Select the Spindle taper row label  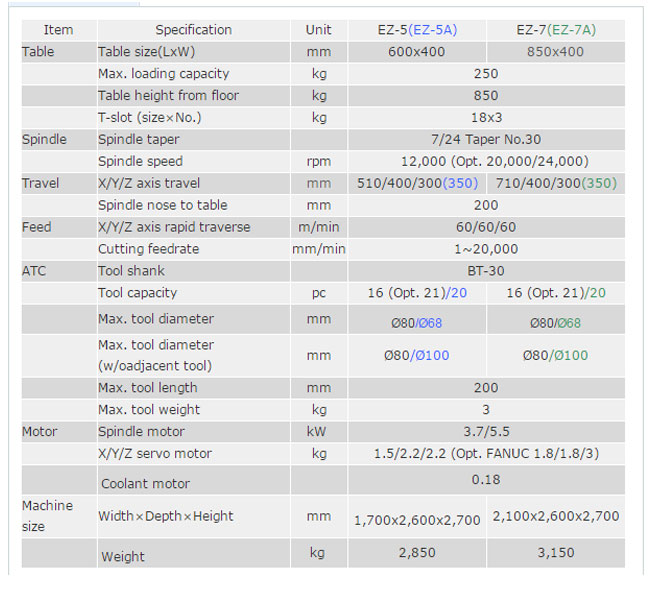coord(139,140)
